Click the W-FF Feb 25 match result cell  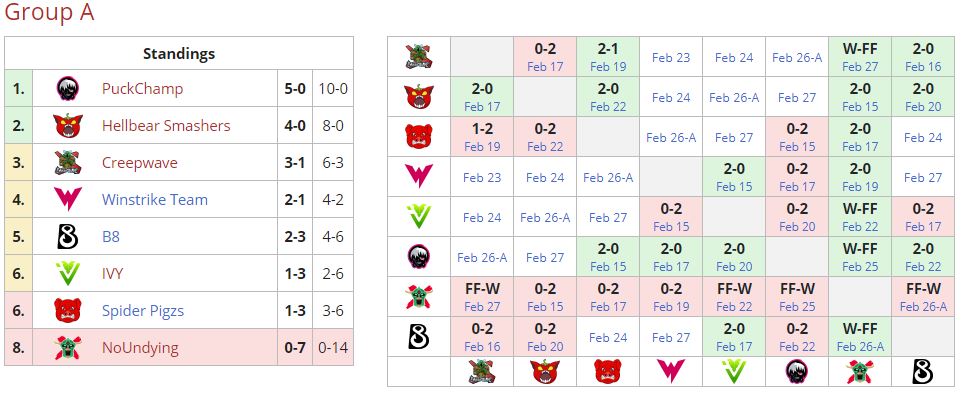859,257
